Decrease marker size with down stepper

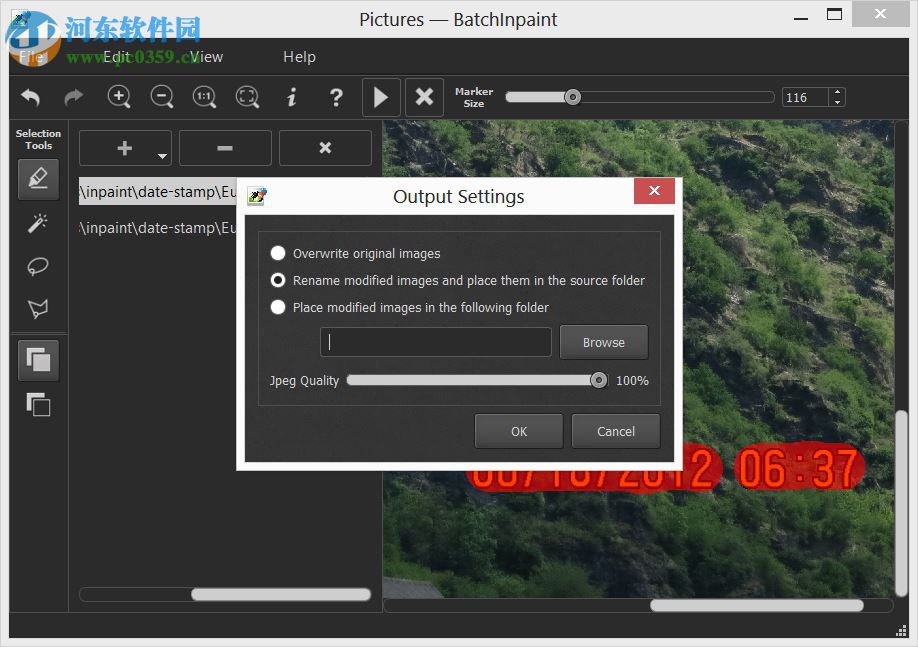click(837, 102)
